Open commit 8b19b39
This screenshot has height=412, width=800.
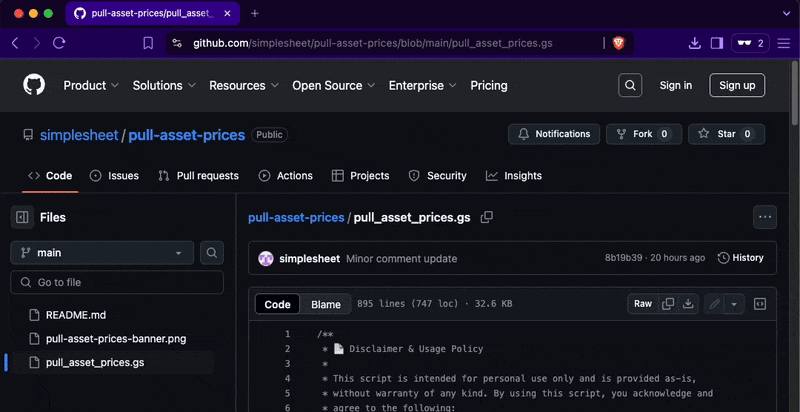click(x=623, y=258)
